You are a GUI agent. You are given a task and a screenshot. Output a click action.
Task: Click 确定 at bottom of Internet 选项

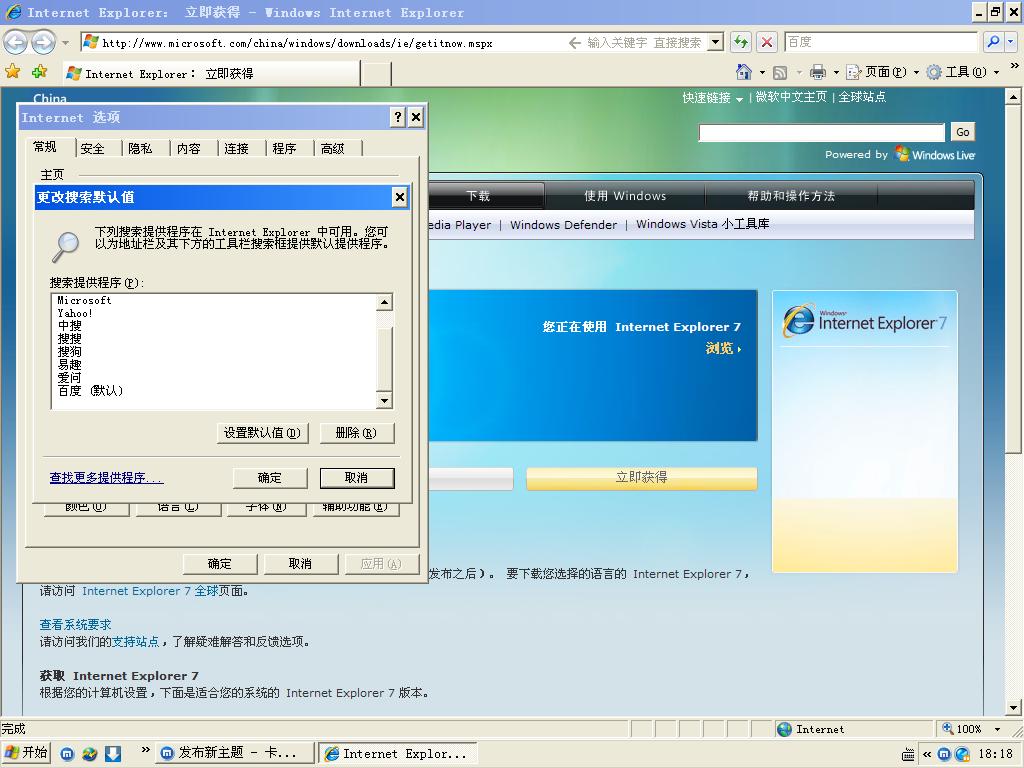219,564
